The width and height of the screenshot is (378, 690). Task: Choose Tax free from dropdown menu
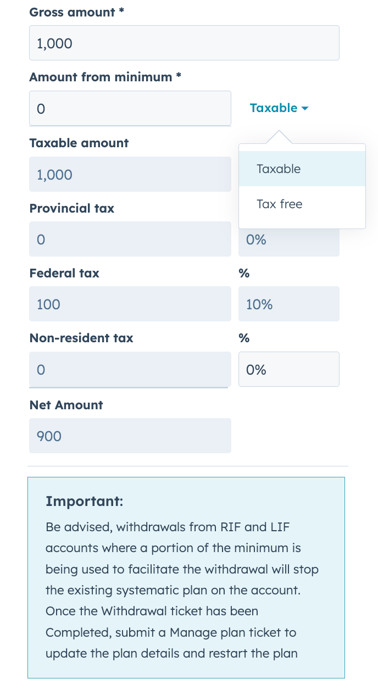[302, 204]
